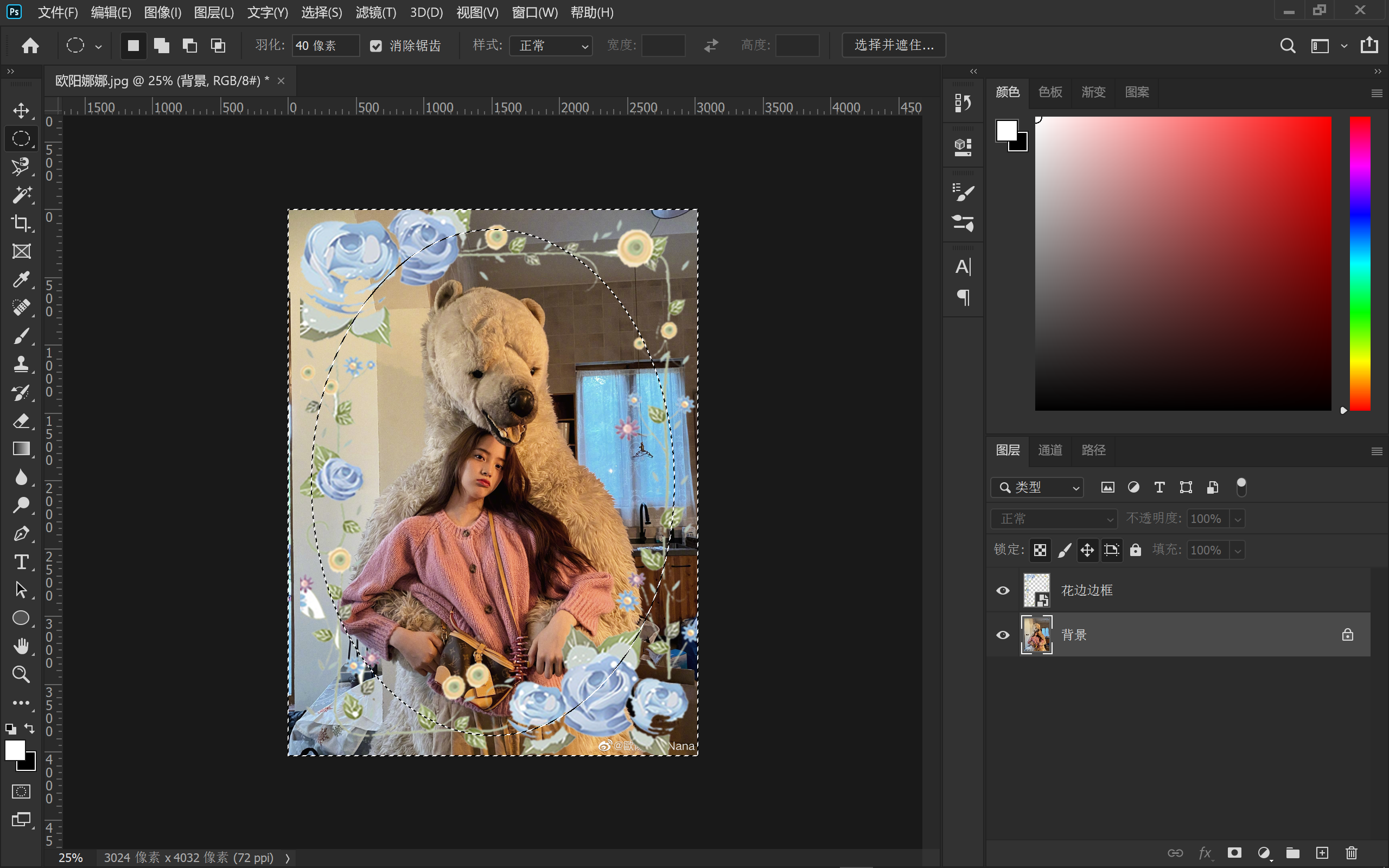The image size is (1389, 868).
Task: Delete the layer with trash icon
Action: [1352, 853]
